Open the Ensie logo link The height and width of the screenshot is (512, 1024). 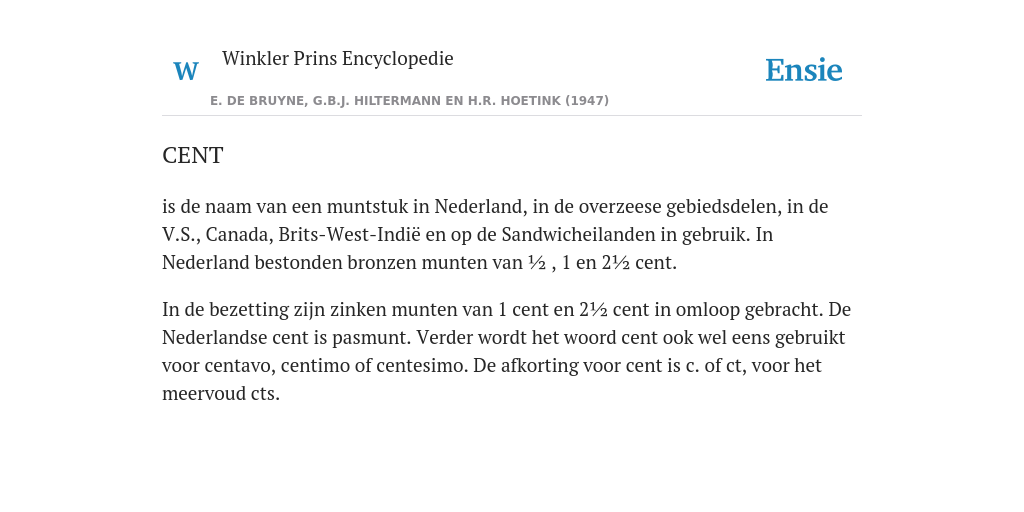tap(804, 70)
